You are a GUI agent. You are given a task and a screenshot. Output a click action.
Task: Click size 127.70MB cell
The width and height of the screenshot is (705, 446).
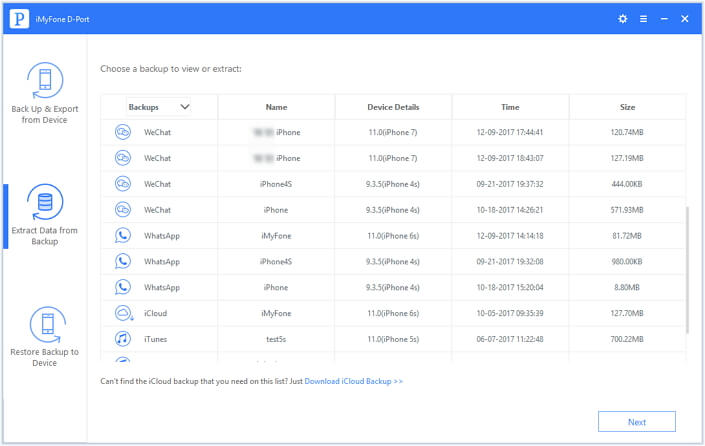(x=627, y=313)
